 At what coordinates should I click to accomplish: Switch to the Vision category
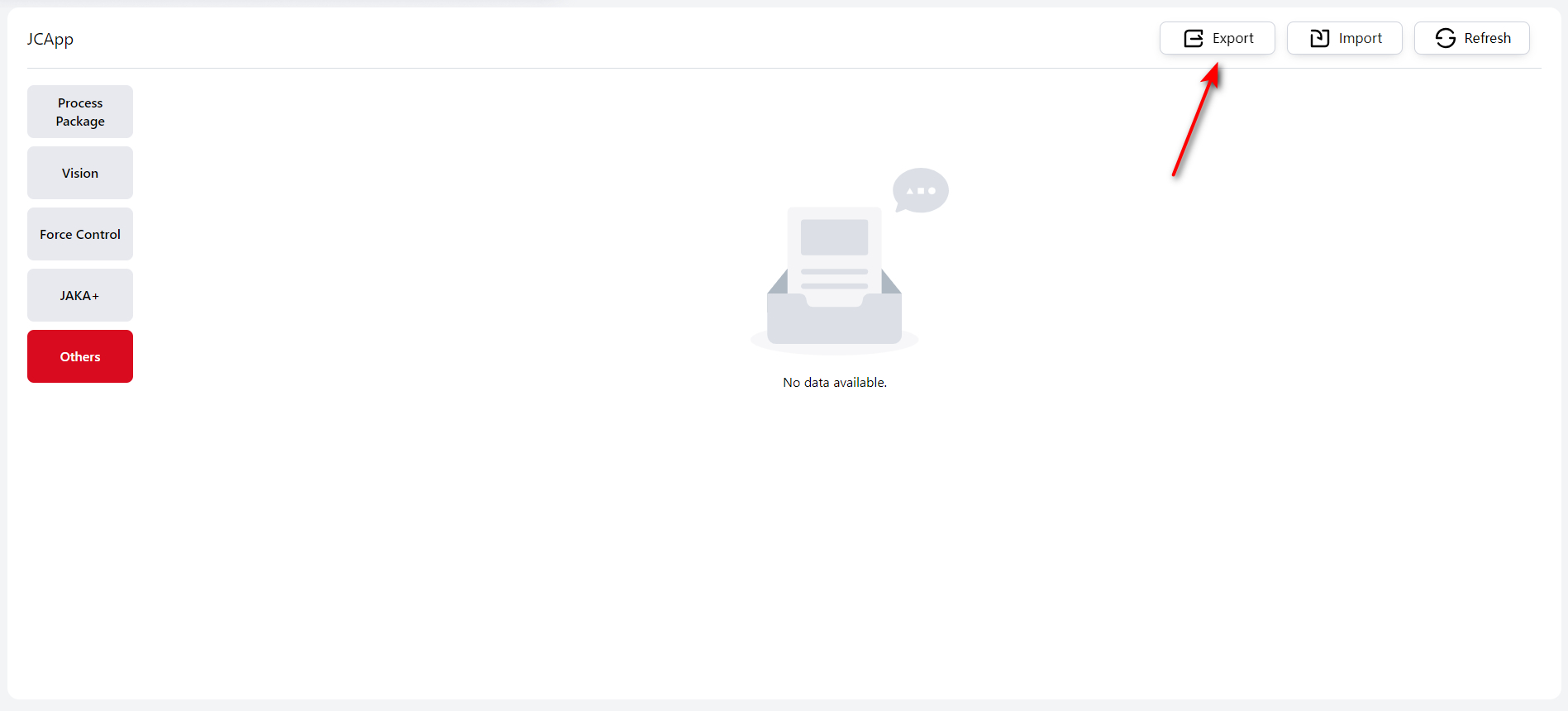click(x=80, y=173)
